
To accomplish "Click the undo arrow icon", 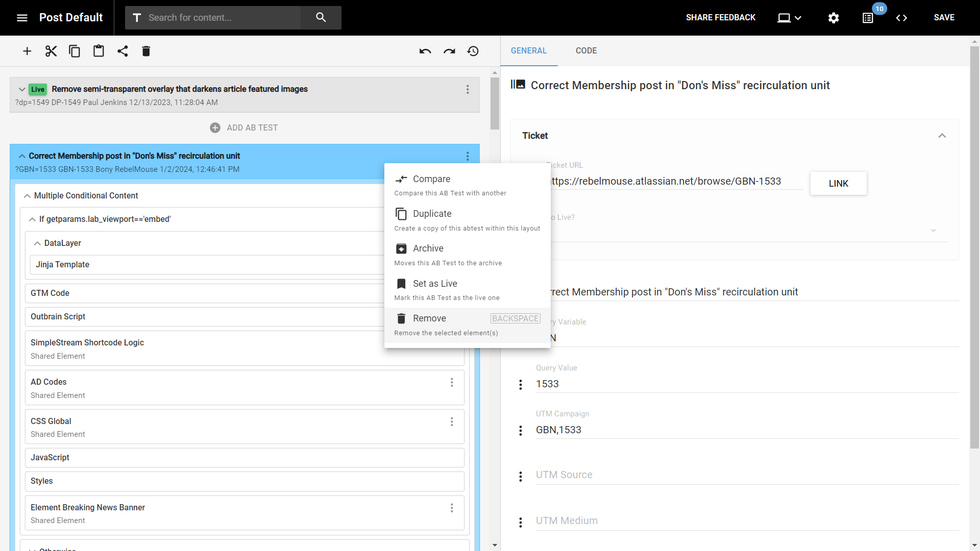I will tap(425, 51).
